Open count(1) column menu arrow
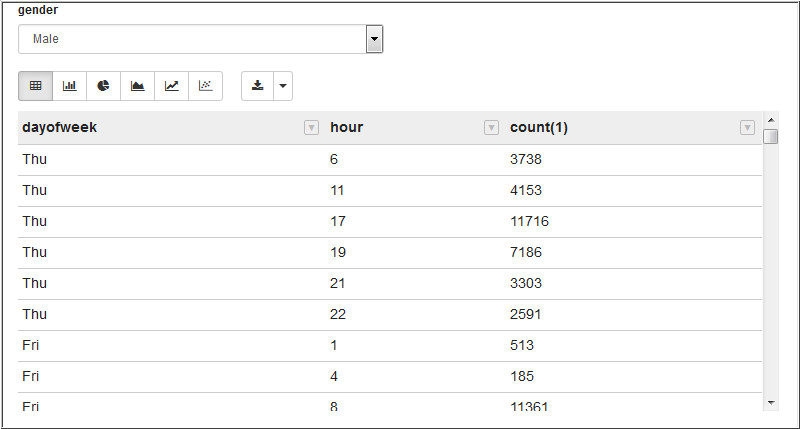Viewport: 800px width, 429px height. (x=747, y=128)
